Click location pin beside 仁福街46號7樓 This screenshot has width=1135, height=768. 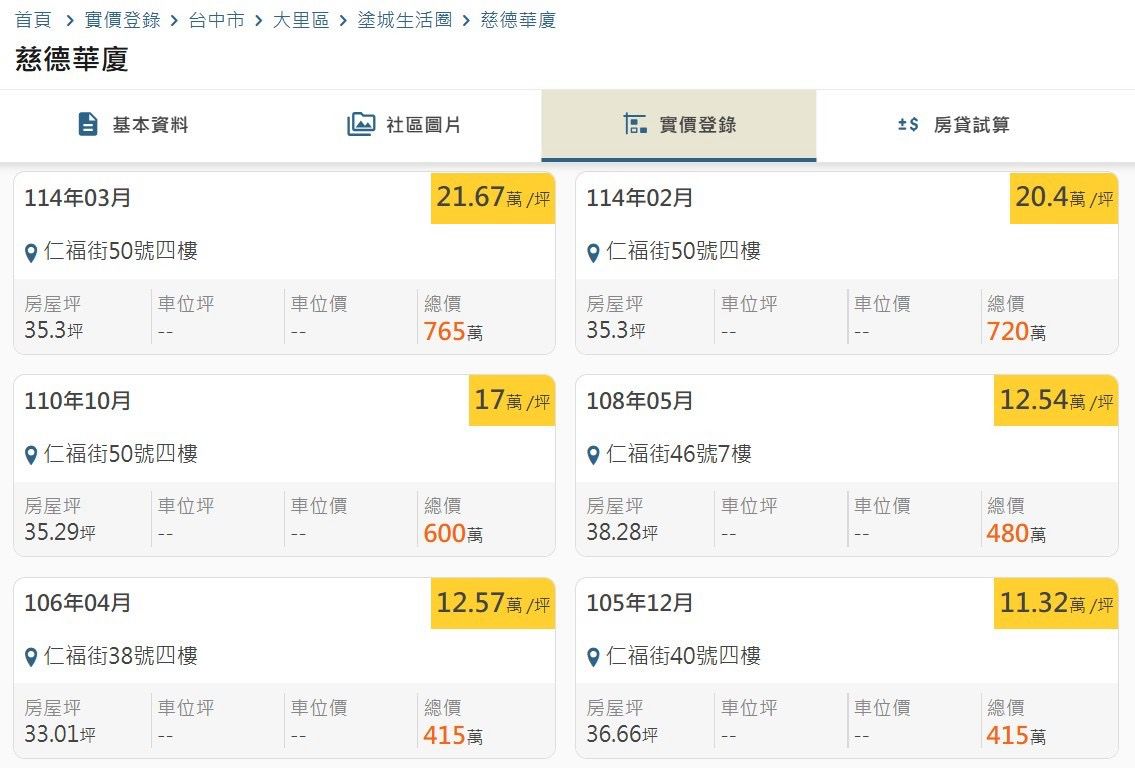tap(593, 456)
